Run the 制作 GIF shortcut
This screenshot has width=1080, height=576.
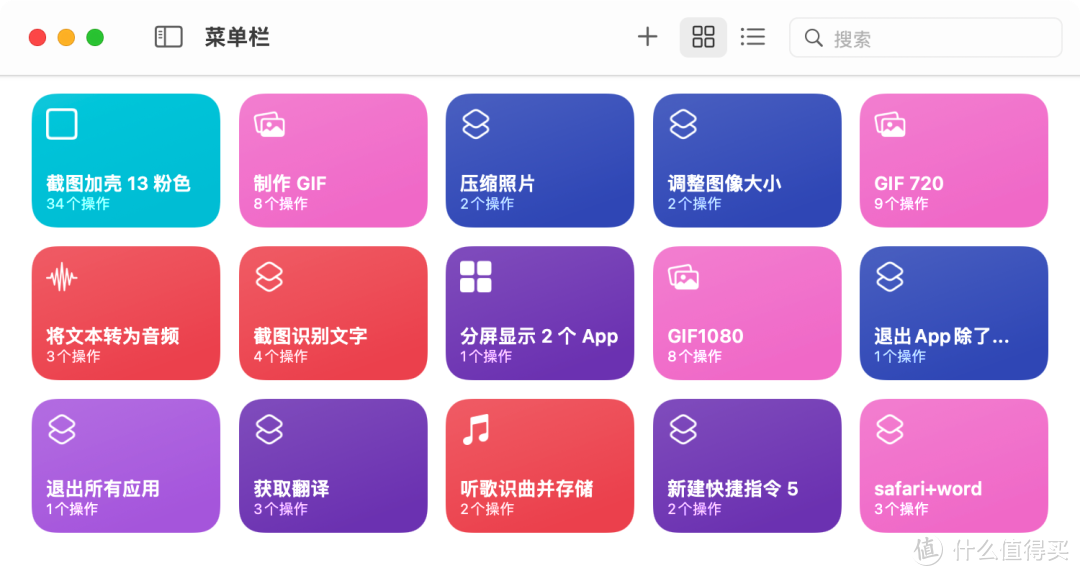pyautogui.click(x=333, y=161)
